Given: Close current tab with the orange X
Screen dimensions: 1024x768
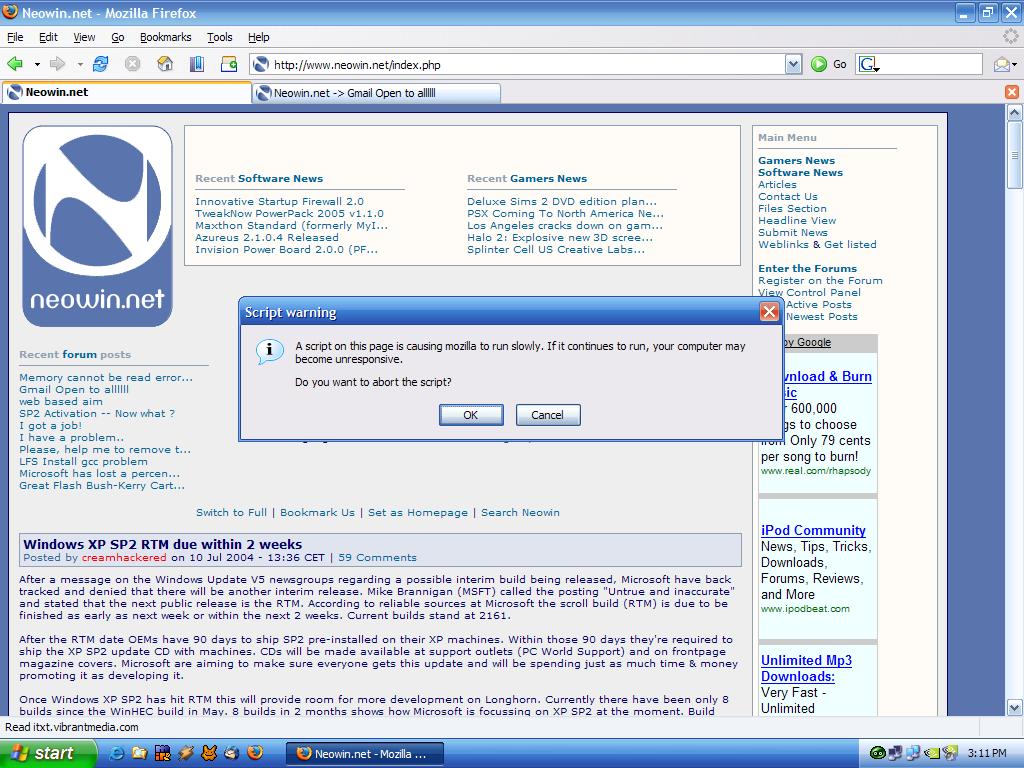Looking at the screenshot, I should [x=1012, y=92].
